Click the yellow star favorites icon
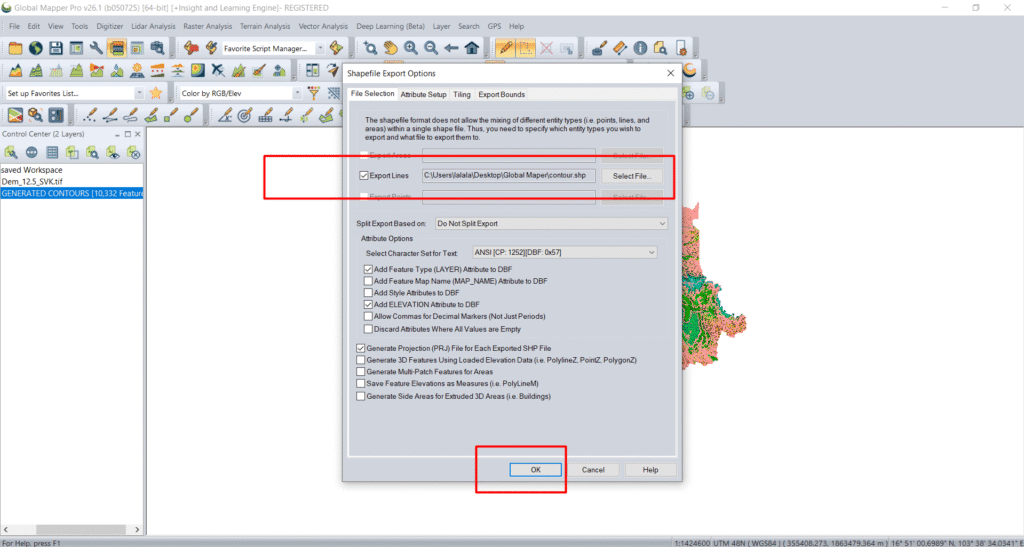 (x=155, y=93)
